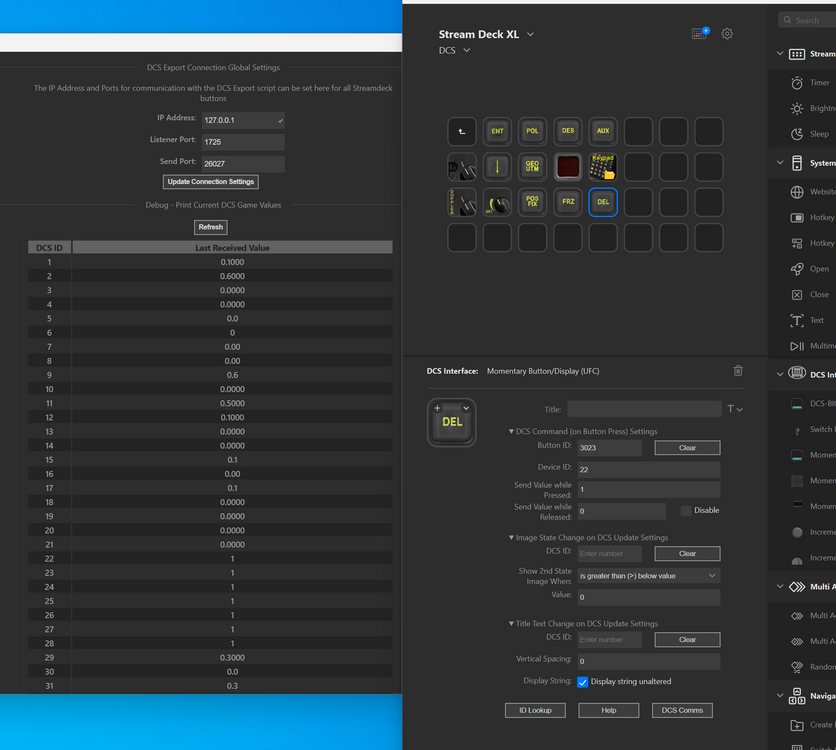Select the DEL key on the Stream Deck grid

pos(603,201)
